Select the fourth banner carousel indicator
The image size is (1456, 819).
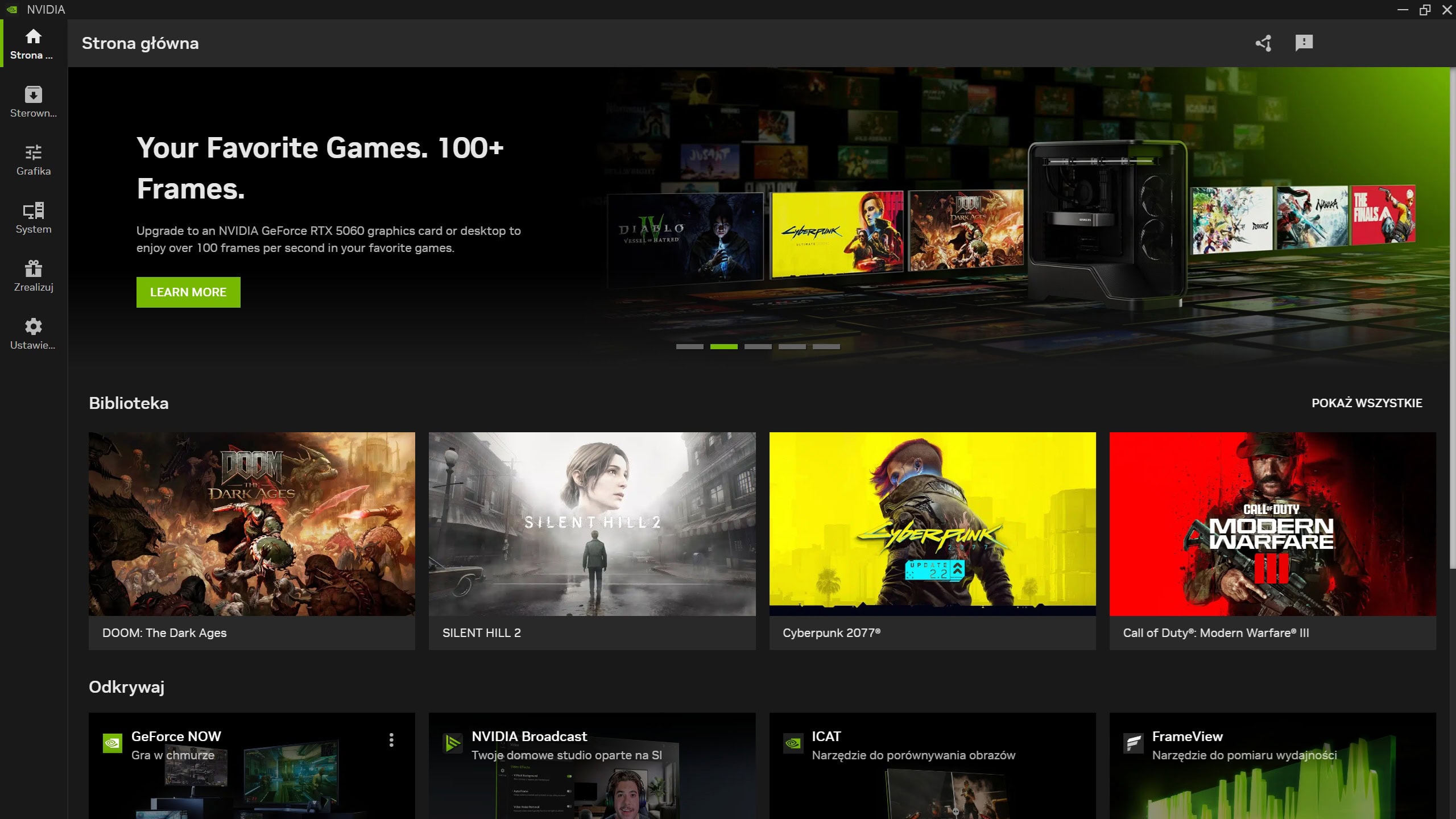792,346
